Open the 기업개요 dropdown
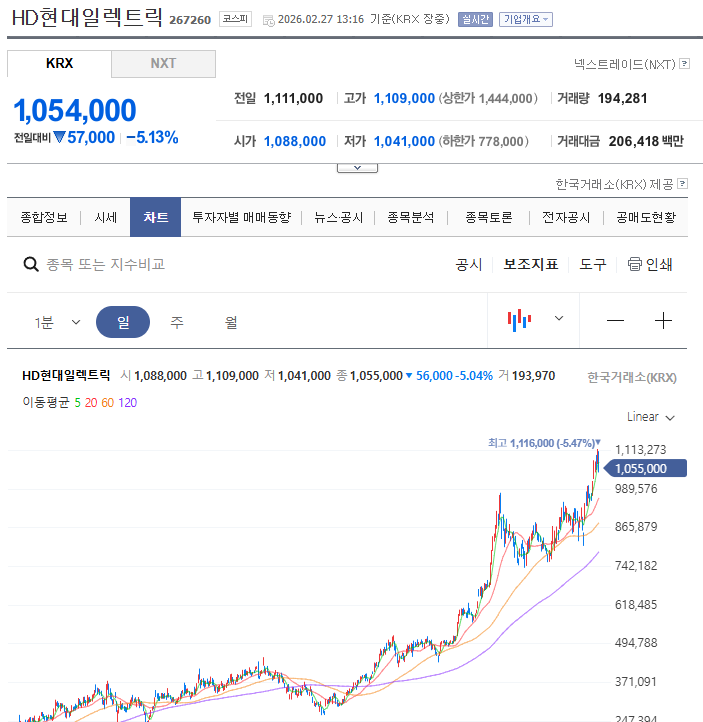 point(526,19)
